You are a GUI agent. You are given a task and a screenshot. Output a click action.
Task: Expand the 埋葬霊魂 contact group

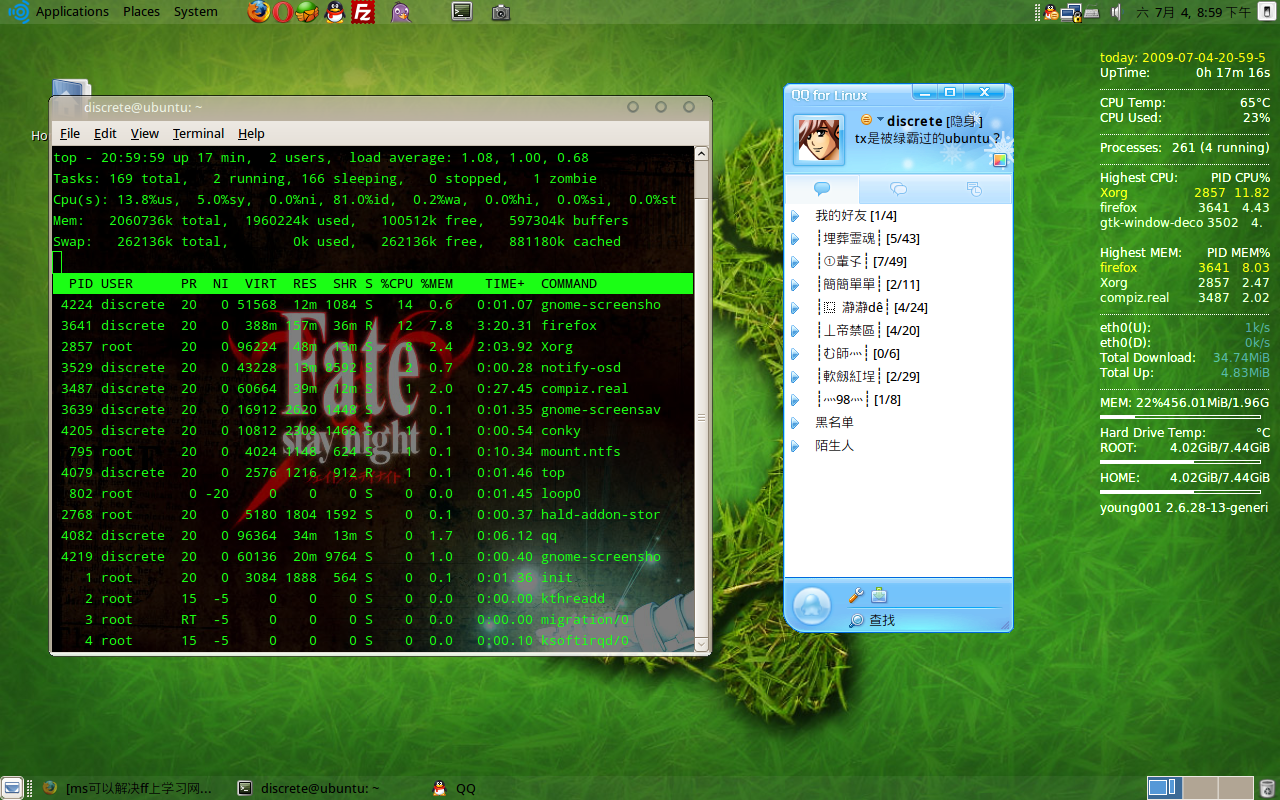tap(795, 239)
